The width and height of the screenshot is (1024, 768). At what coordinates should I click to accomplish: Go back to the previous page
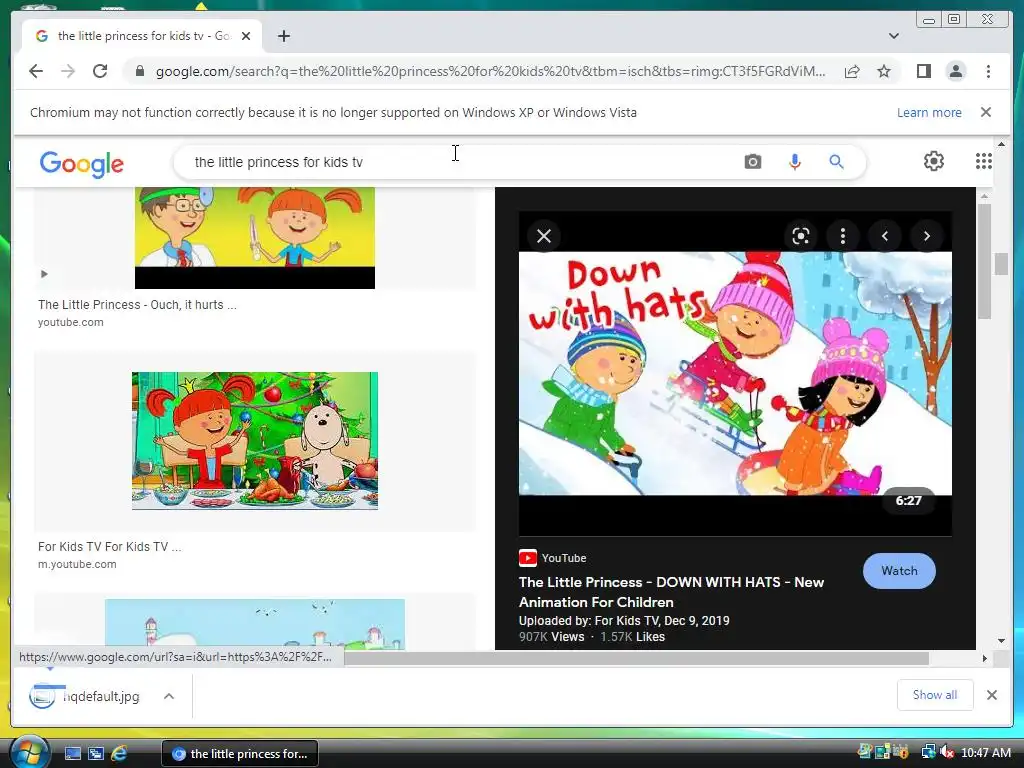coord(36,71)
